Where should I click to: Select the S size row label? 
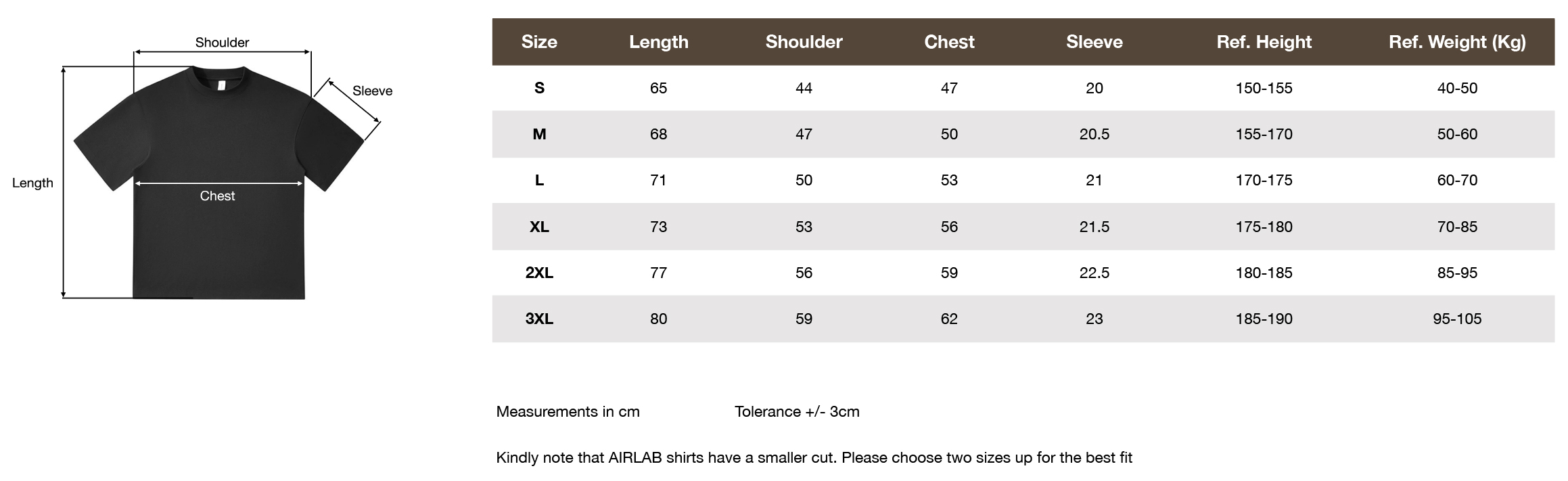point(539,88)
